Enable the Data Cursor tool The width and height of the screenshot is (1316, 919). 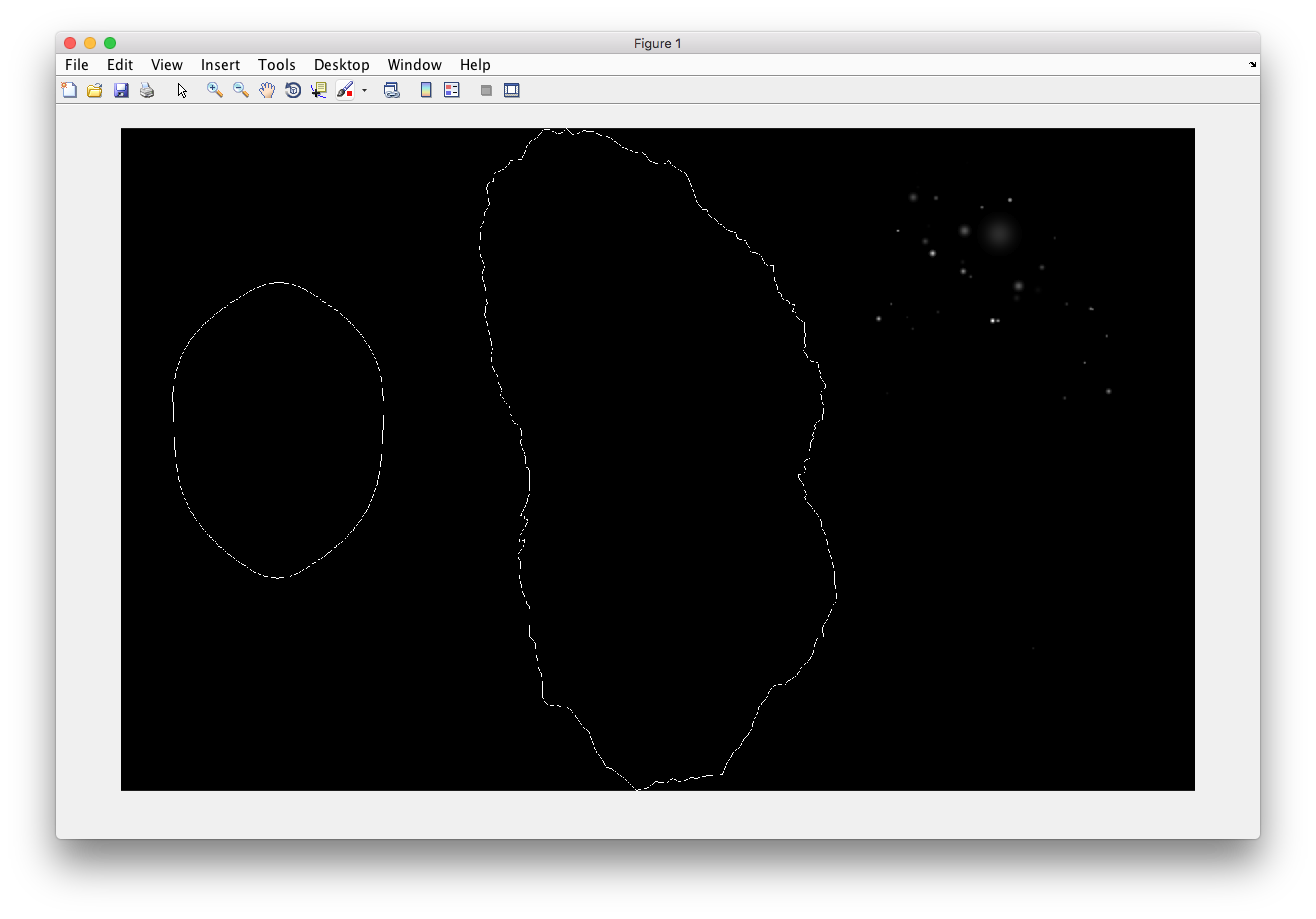pyautogui.click(x=319, y=90)
